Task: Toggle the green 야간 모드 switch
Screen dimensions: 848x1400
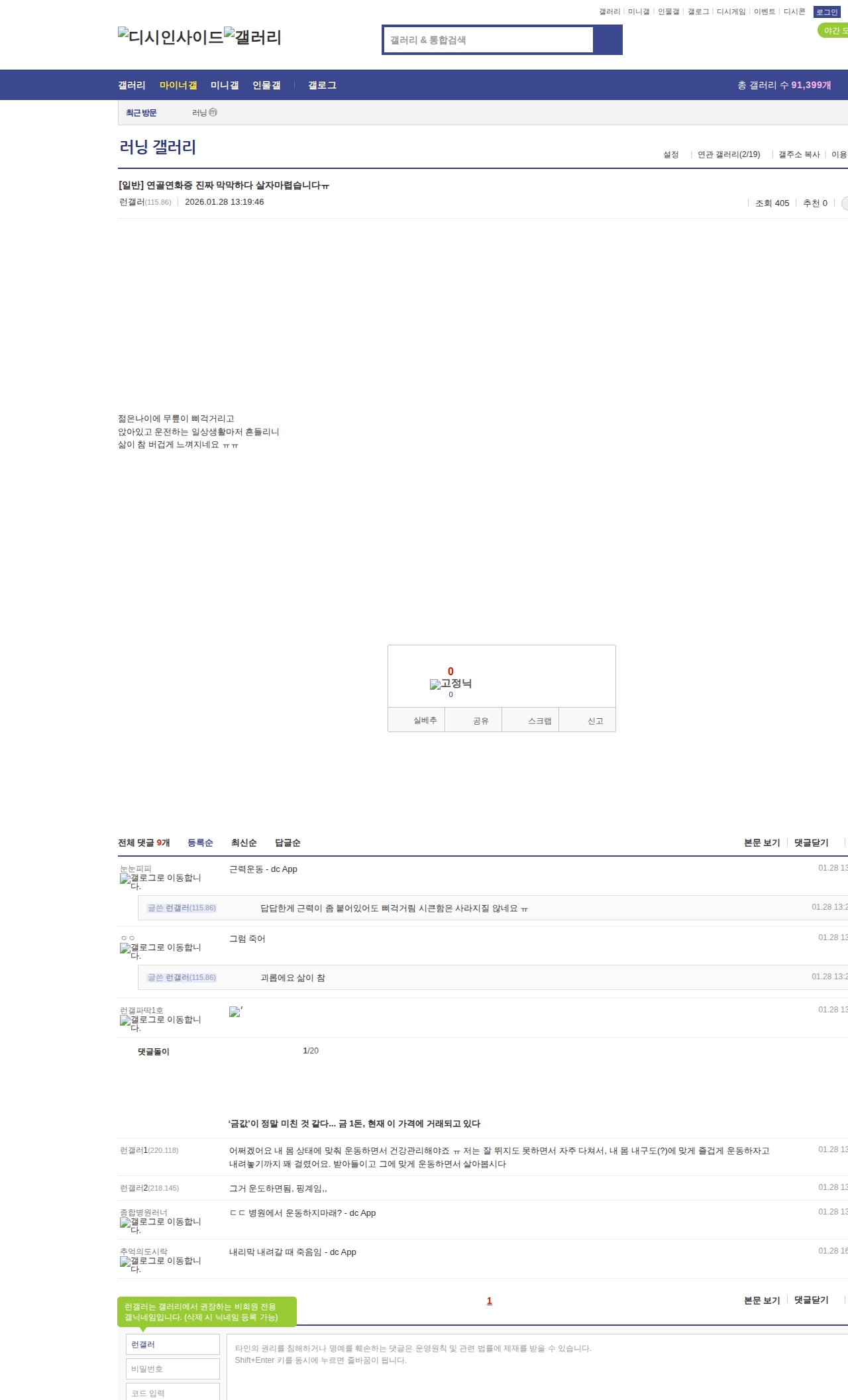Action: click(833, 30)
